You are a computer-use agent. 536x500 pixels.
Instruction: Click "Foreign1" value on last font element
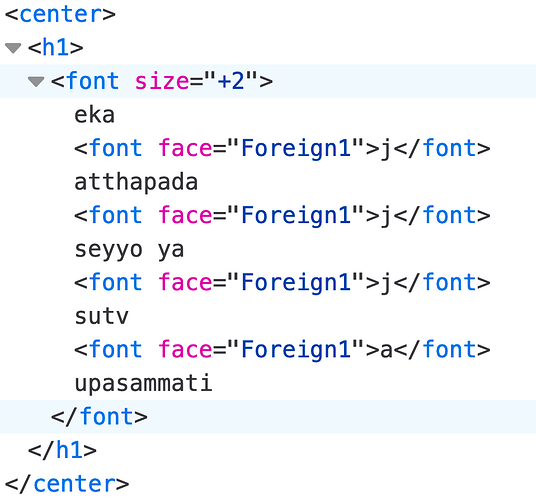tap(296, 349)
